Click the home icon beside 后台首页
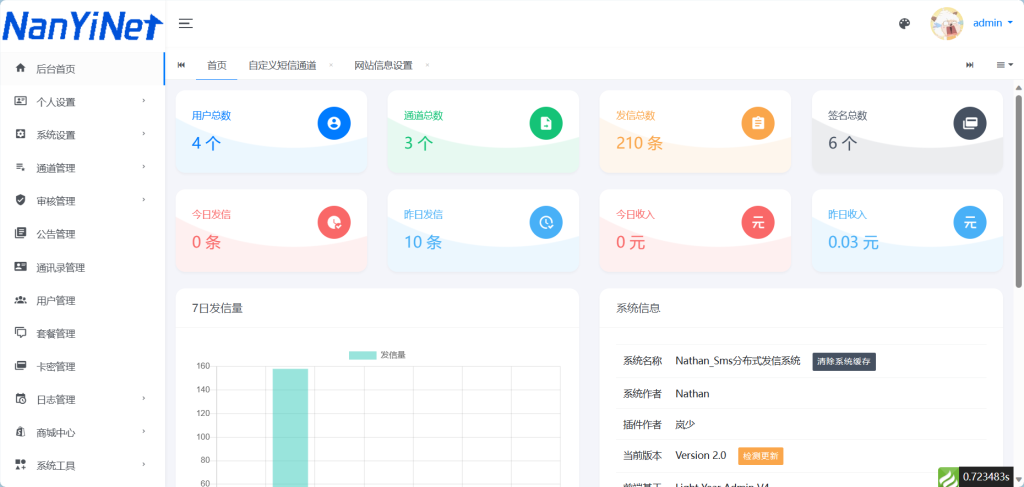This screenshot has width=1024, height=487. (20, 68)
